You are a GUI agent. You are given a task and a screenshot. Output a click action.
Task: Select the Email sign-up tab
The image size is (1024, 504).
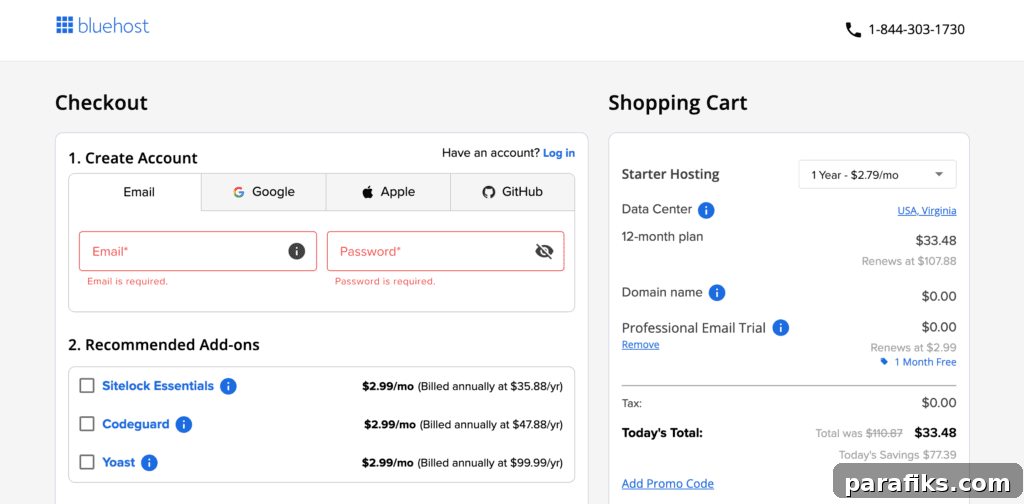[135, 192]
